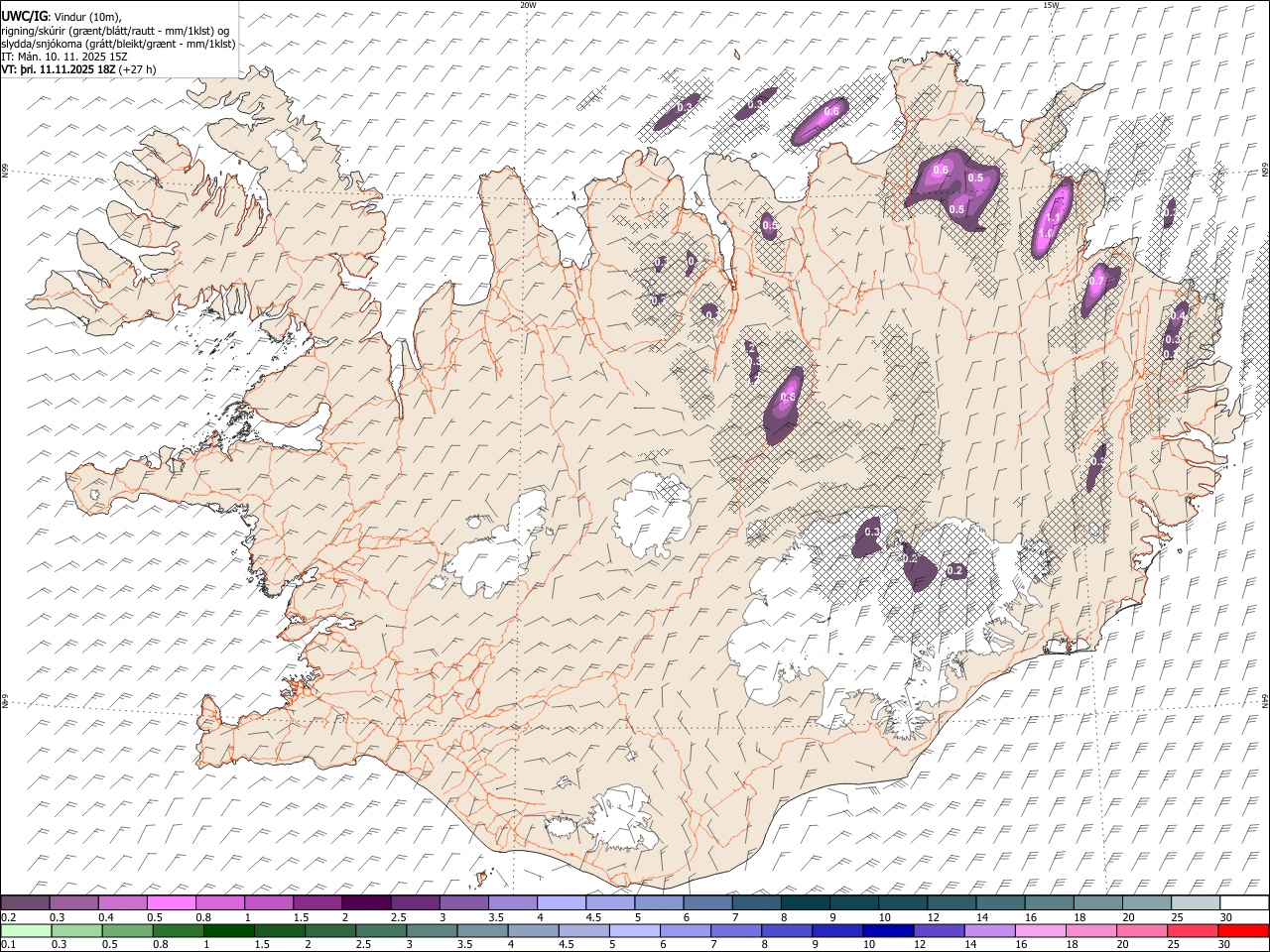Image resolution: width=1270 pixels, height=952 pixels.
Task: Click the 'IT: Mán. 10. 11. 2025 15Z' line
Action: pos(63,57)
